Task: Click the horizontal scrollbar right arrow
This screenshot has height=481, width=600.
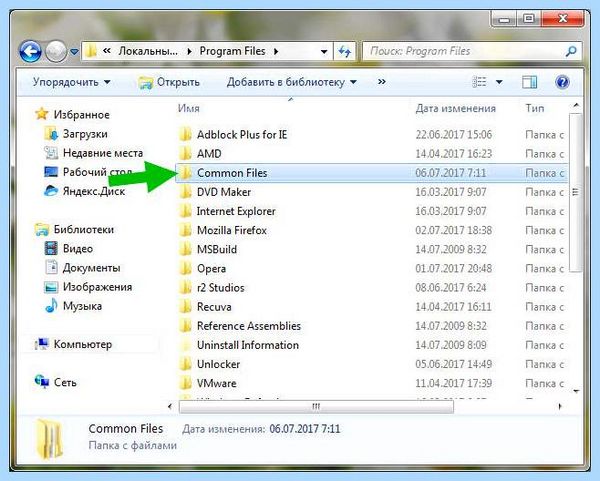Action: (x=560, y=406)
